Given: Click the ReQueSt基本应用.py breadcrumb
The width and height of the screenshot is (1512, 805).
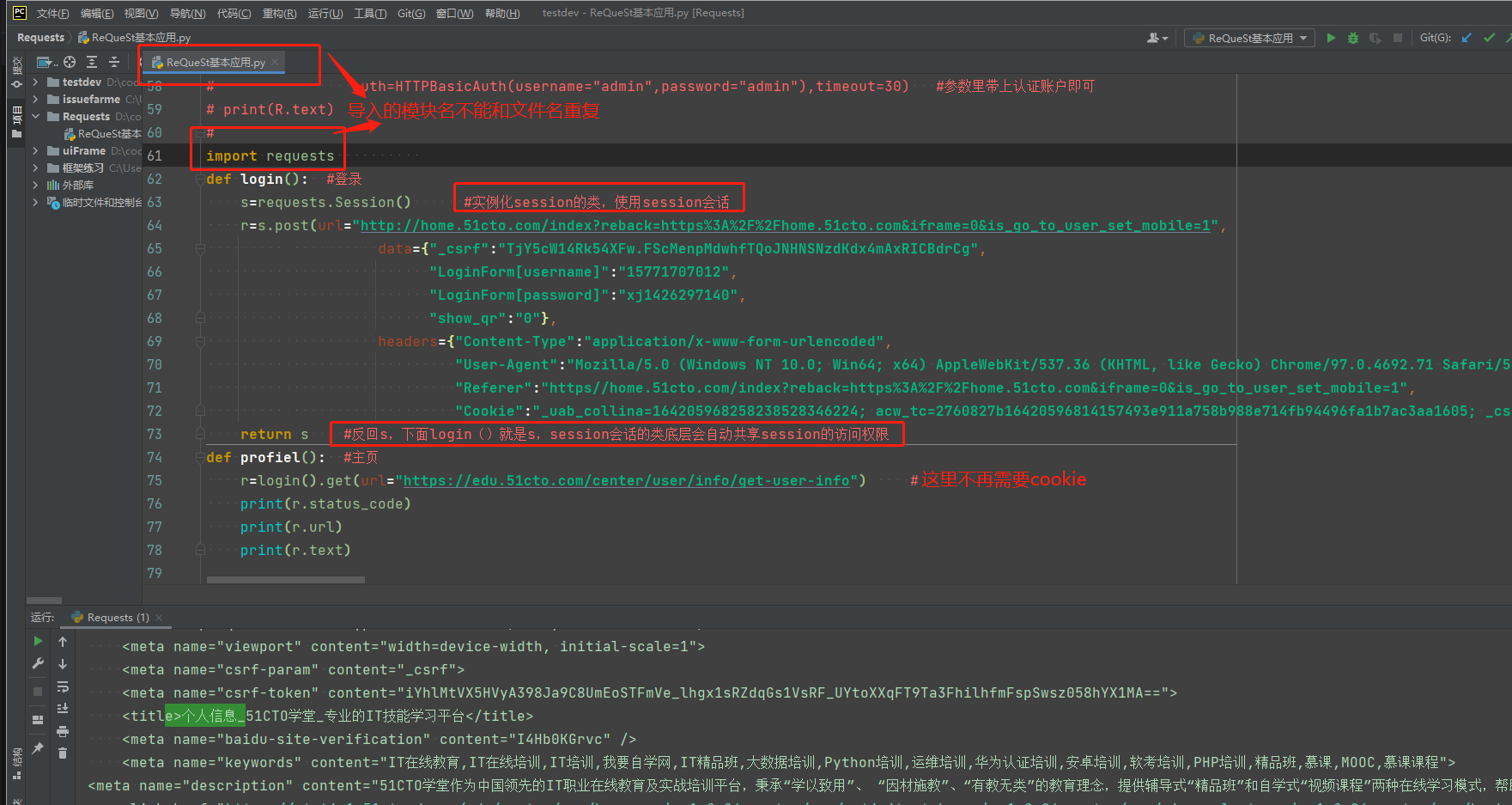Looking at the screenshot, I should pyautogui.click(x=134, y=37).
